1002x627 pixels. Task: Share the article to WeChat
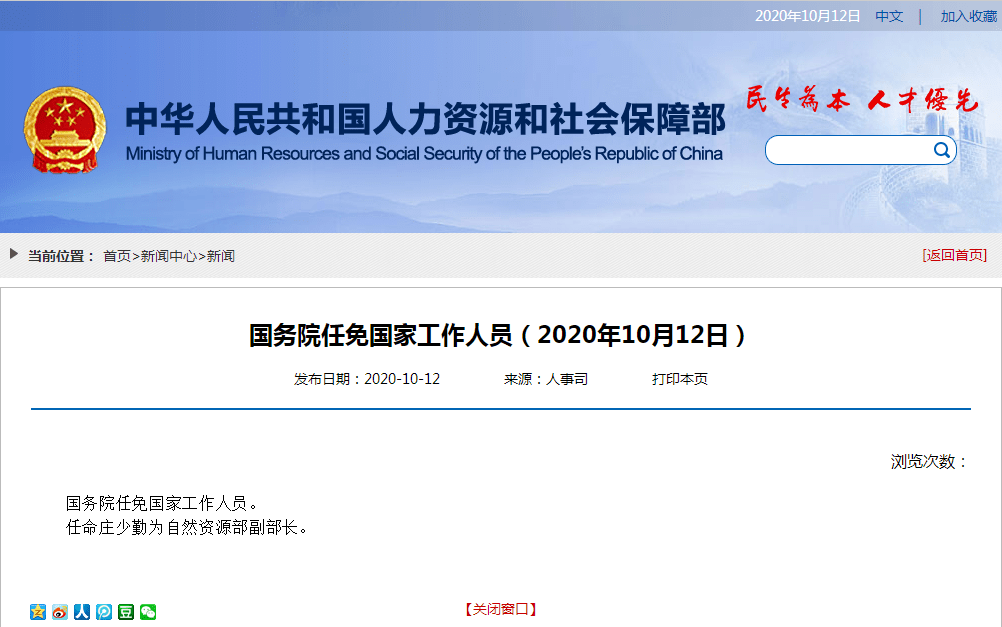148,612
